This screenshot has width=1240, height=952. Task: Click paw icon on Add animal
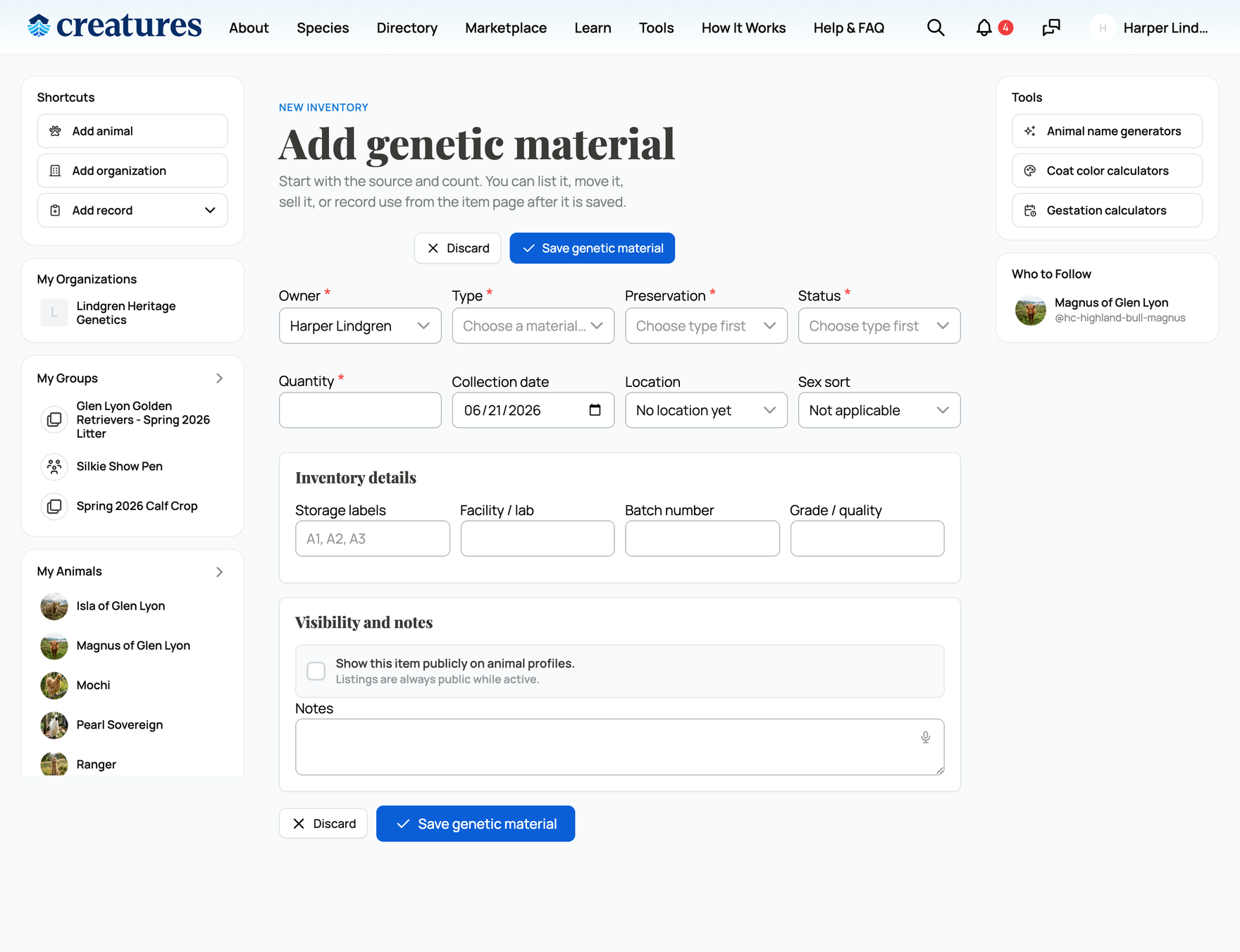point(55,131)
